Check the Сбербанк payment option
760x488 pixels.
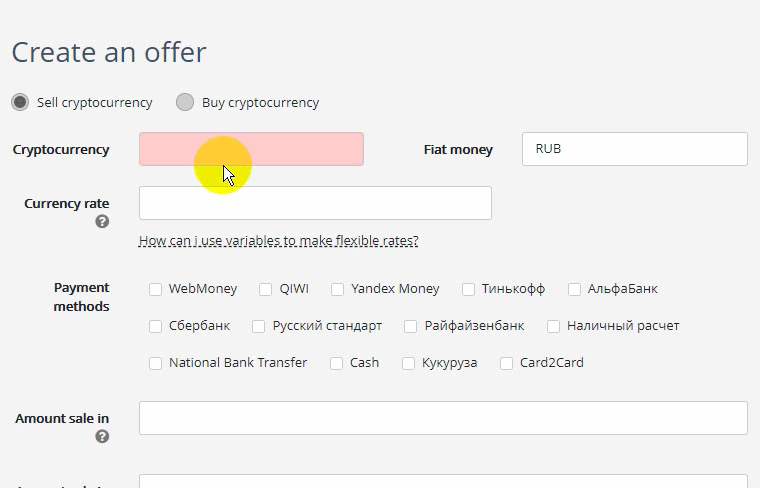click(155, 326)
